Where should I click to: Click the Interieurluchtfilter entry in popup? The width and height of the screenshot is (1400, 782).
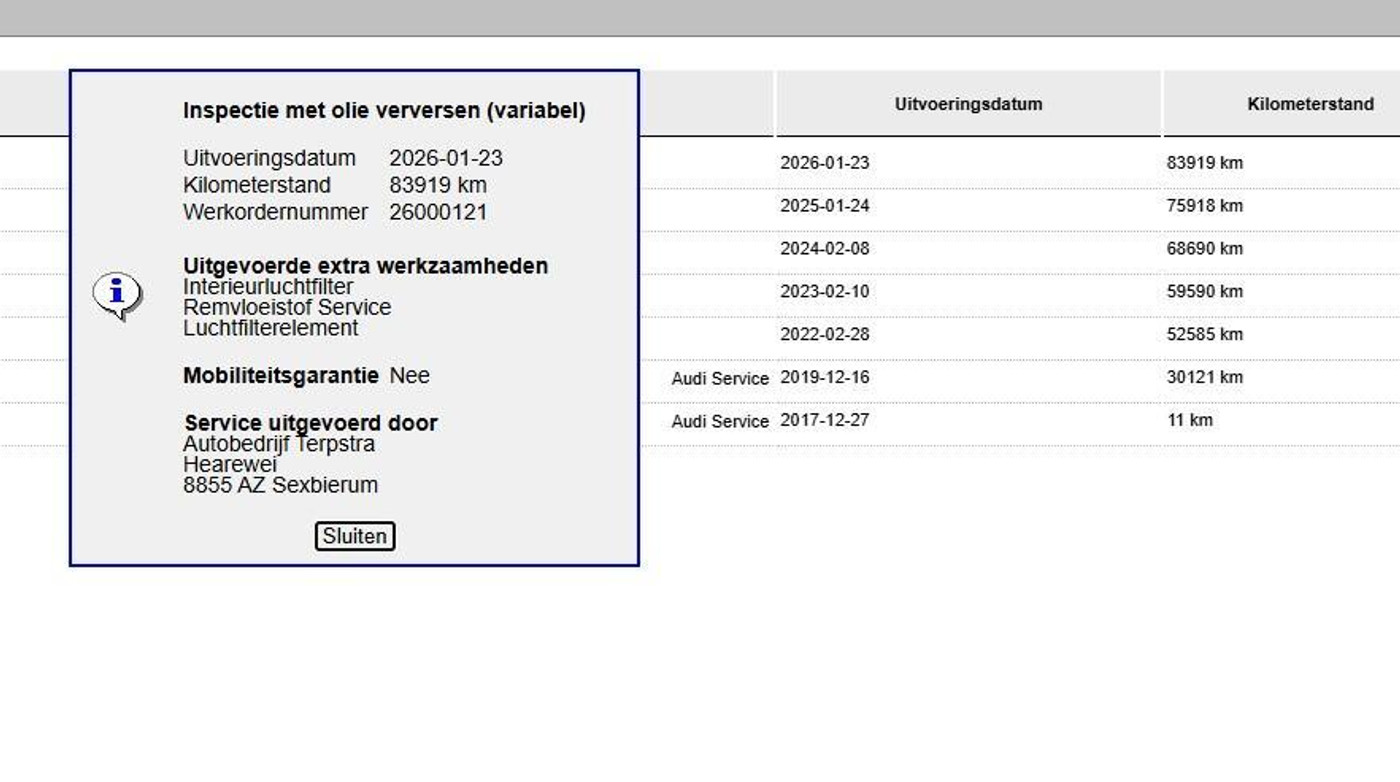268,287
